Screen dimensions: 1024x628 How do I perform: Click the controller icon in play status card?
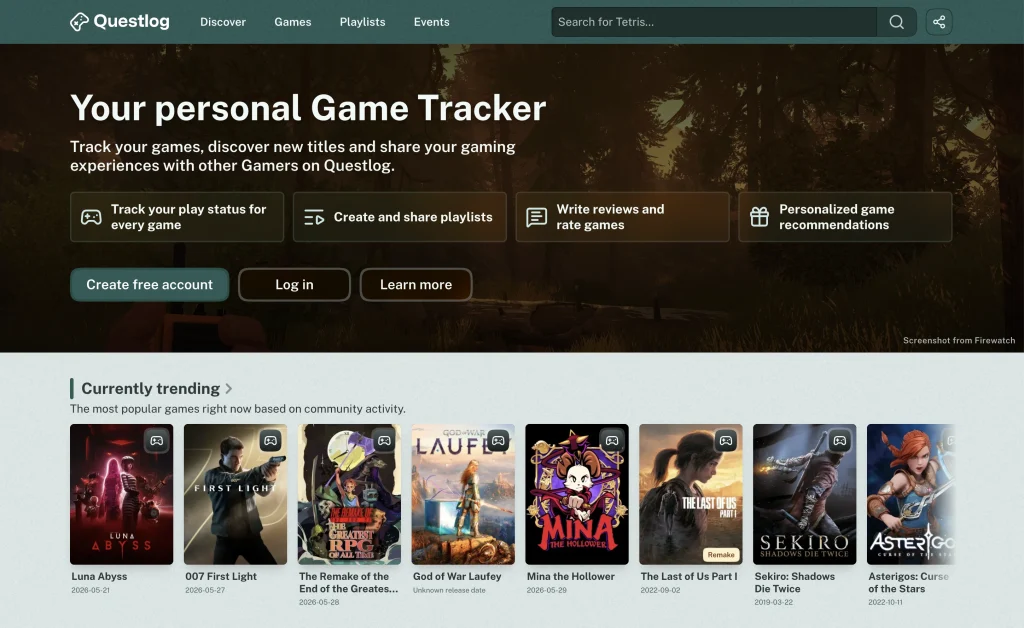pos(91,217)
